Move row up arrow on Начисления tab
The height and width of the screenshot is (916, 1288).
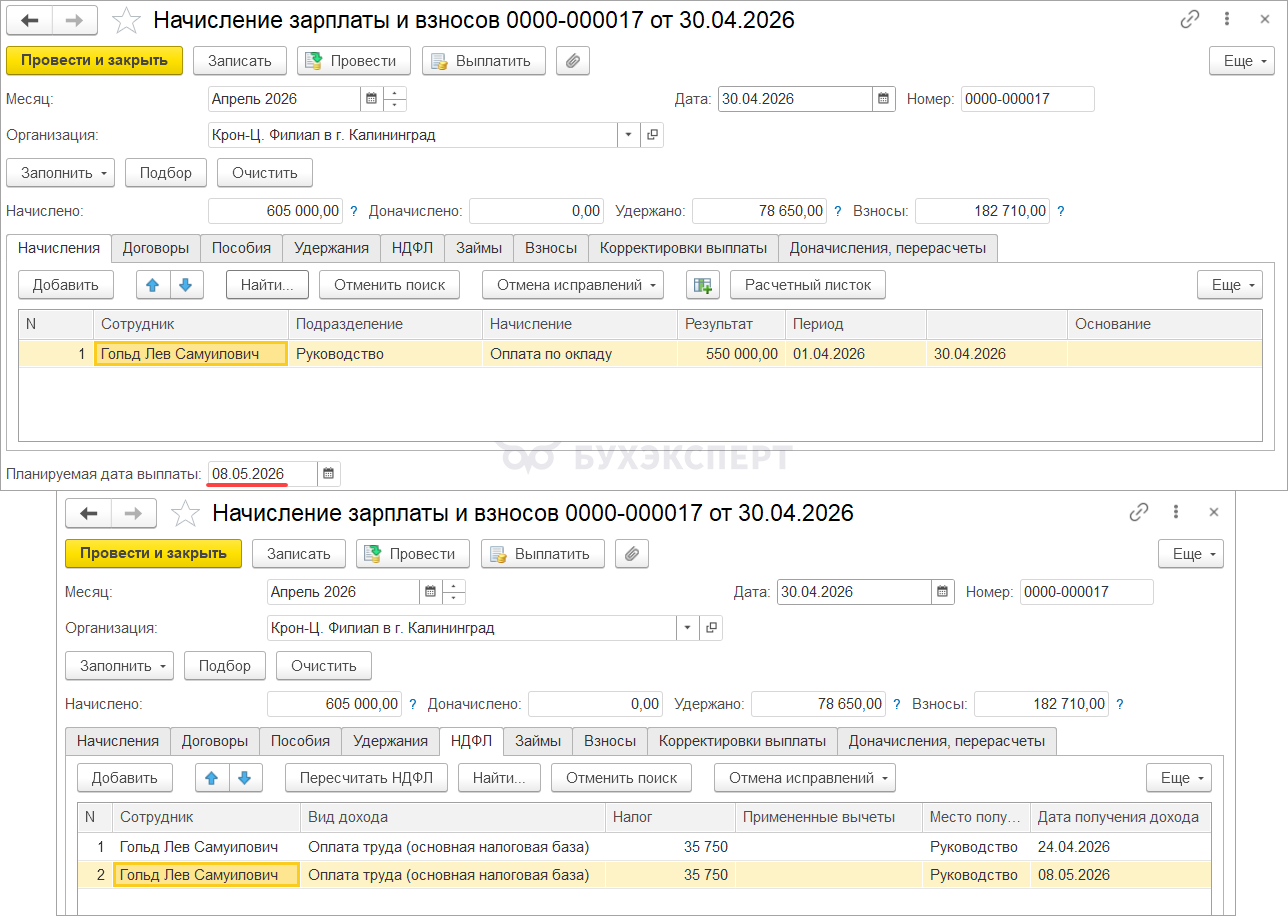pos(153,285)
